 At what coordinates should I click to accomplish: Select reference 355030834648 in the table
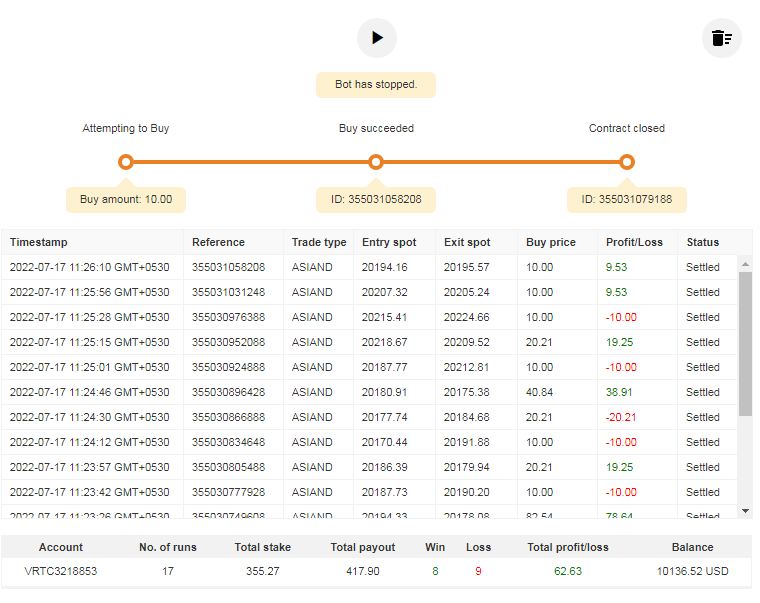tap(228, 443)
